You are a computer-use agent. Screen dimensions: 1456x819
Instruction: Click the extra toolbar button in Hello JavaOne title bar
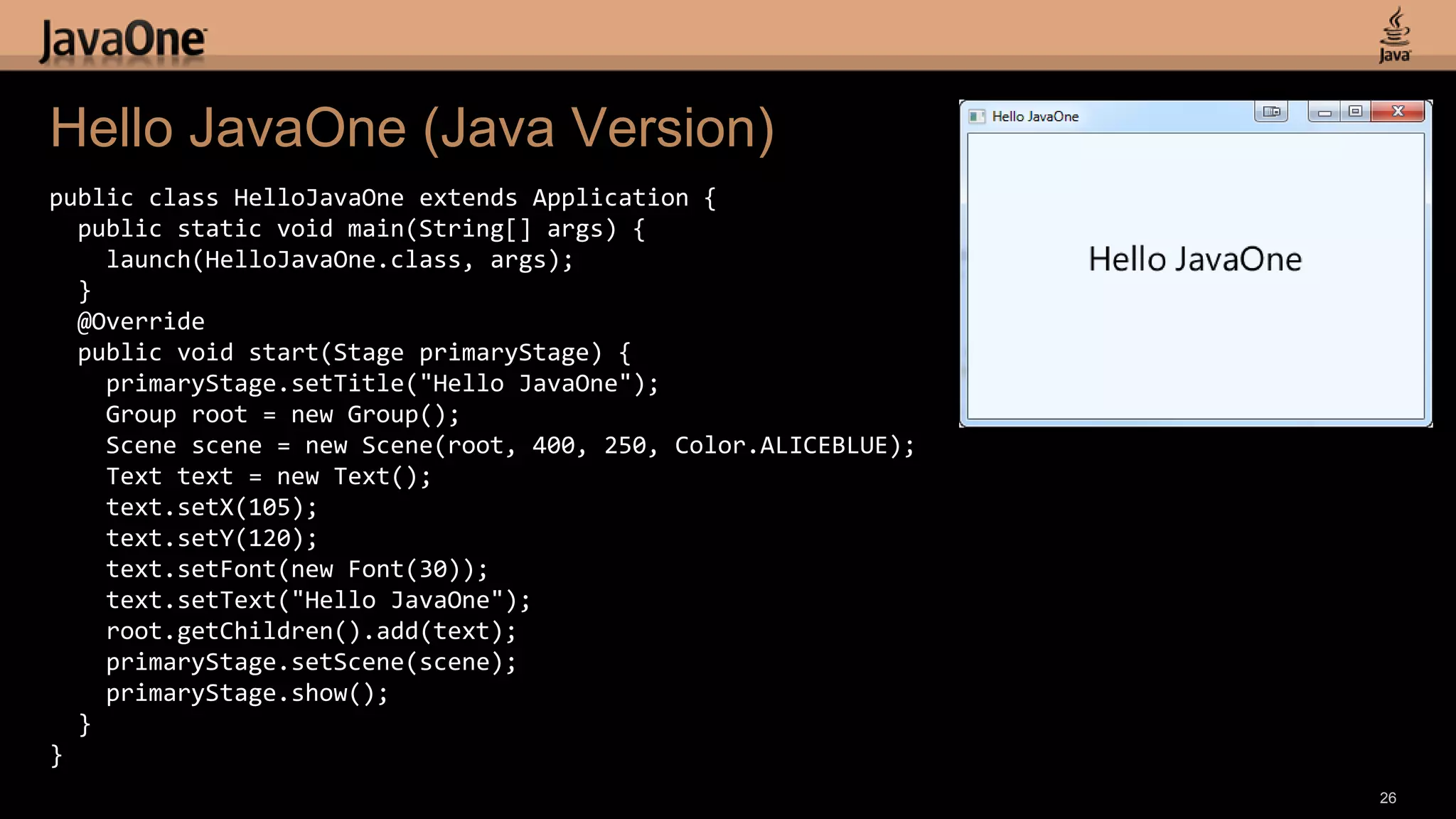tap(1271, 112)
